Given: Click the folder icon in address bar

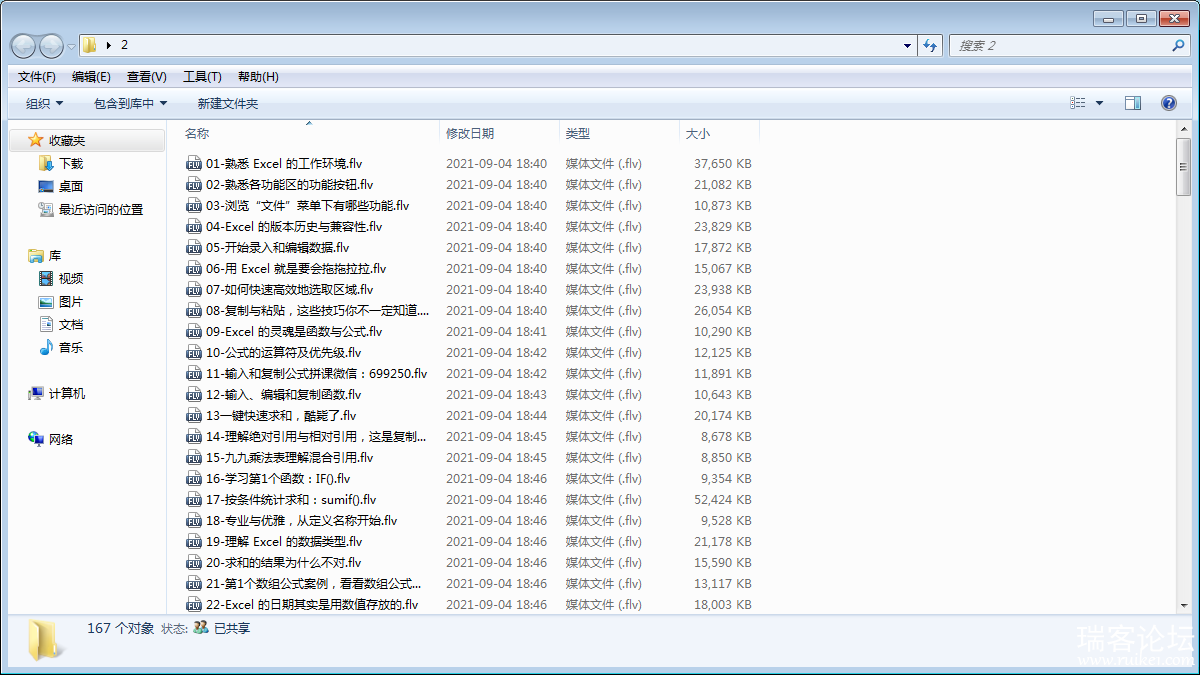Looking at the screenshot, I should (90, 45).
